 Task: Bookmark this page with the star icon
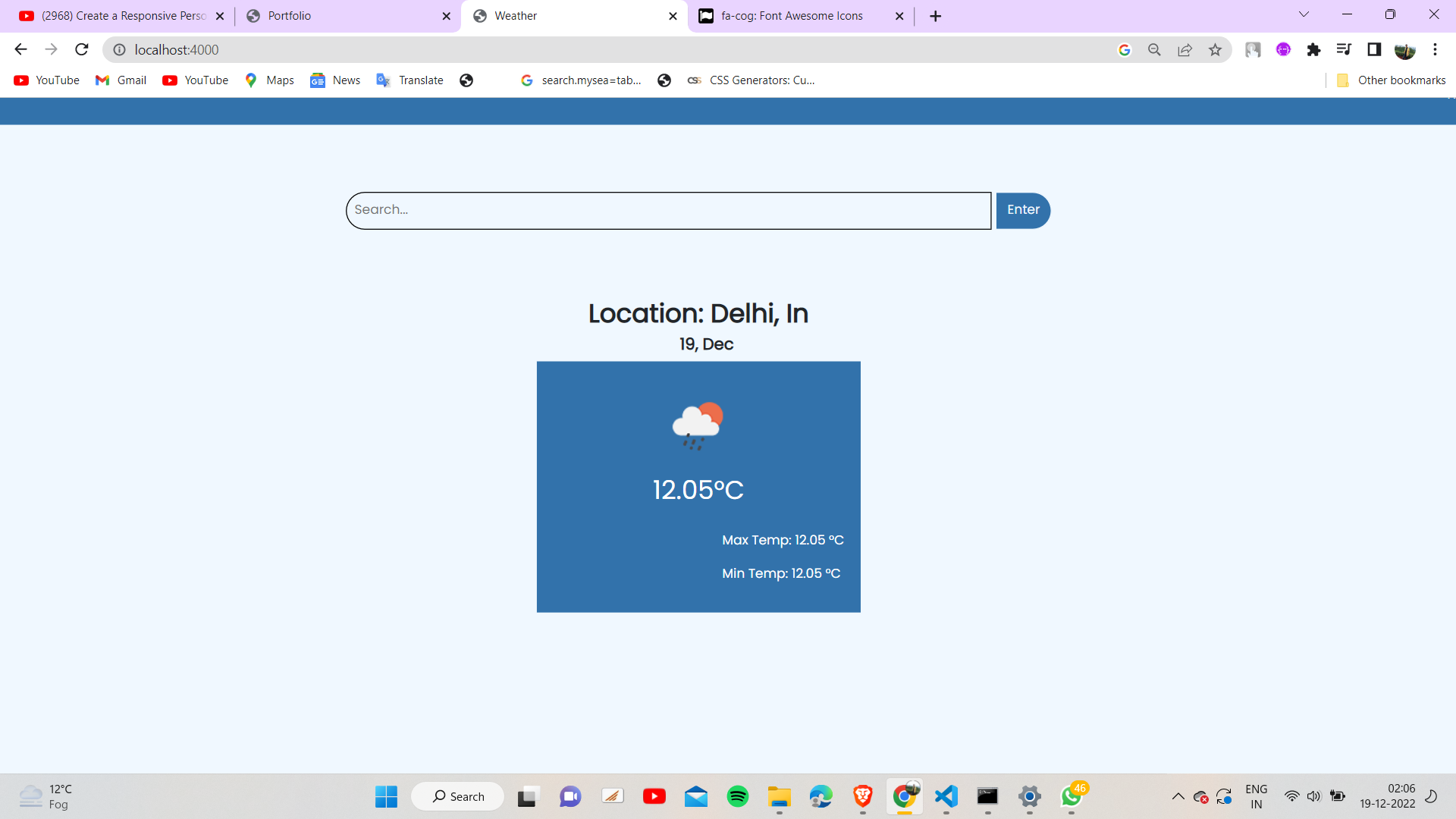1216,49
